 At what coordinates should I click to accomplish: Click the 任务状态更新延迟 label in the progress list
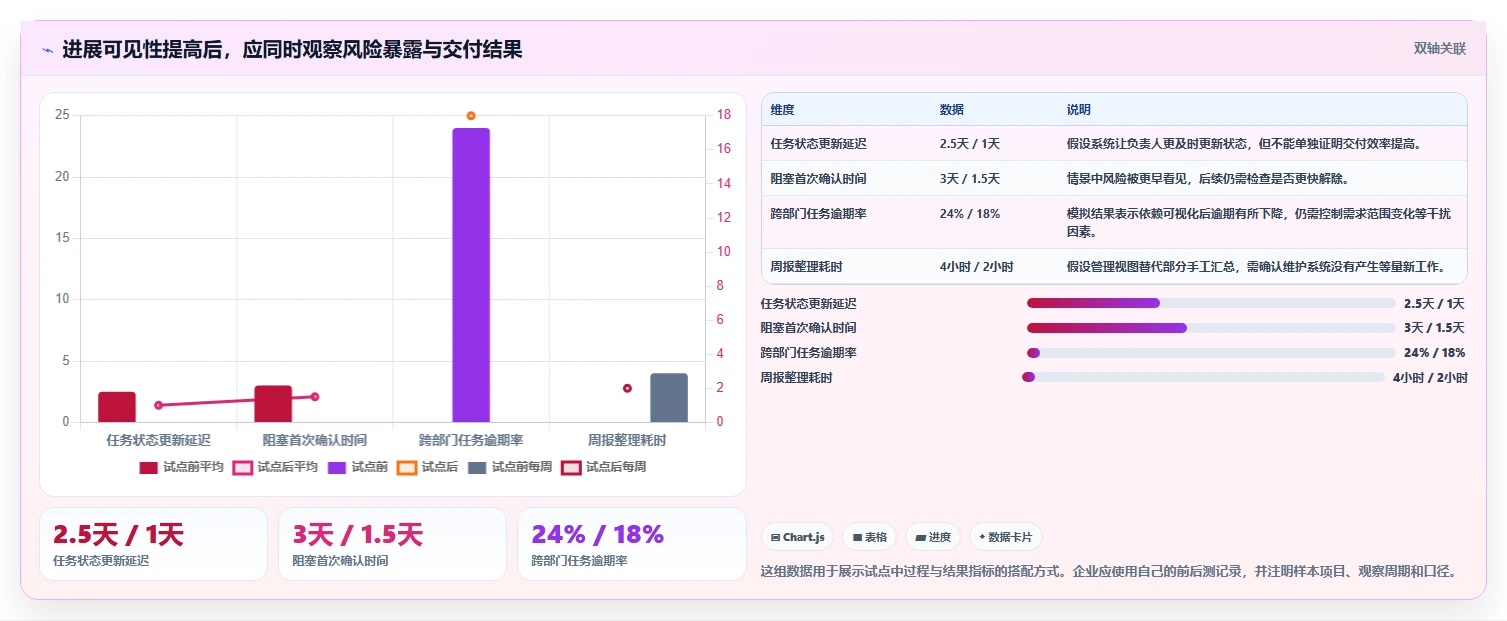(808, 304)
